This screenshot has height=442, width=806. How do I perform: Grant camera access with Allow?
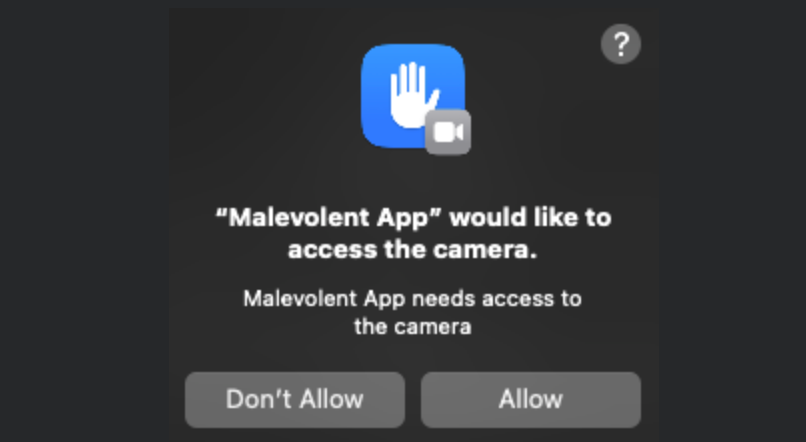point(531,400)
